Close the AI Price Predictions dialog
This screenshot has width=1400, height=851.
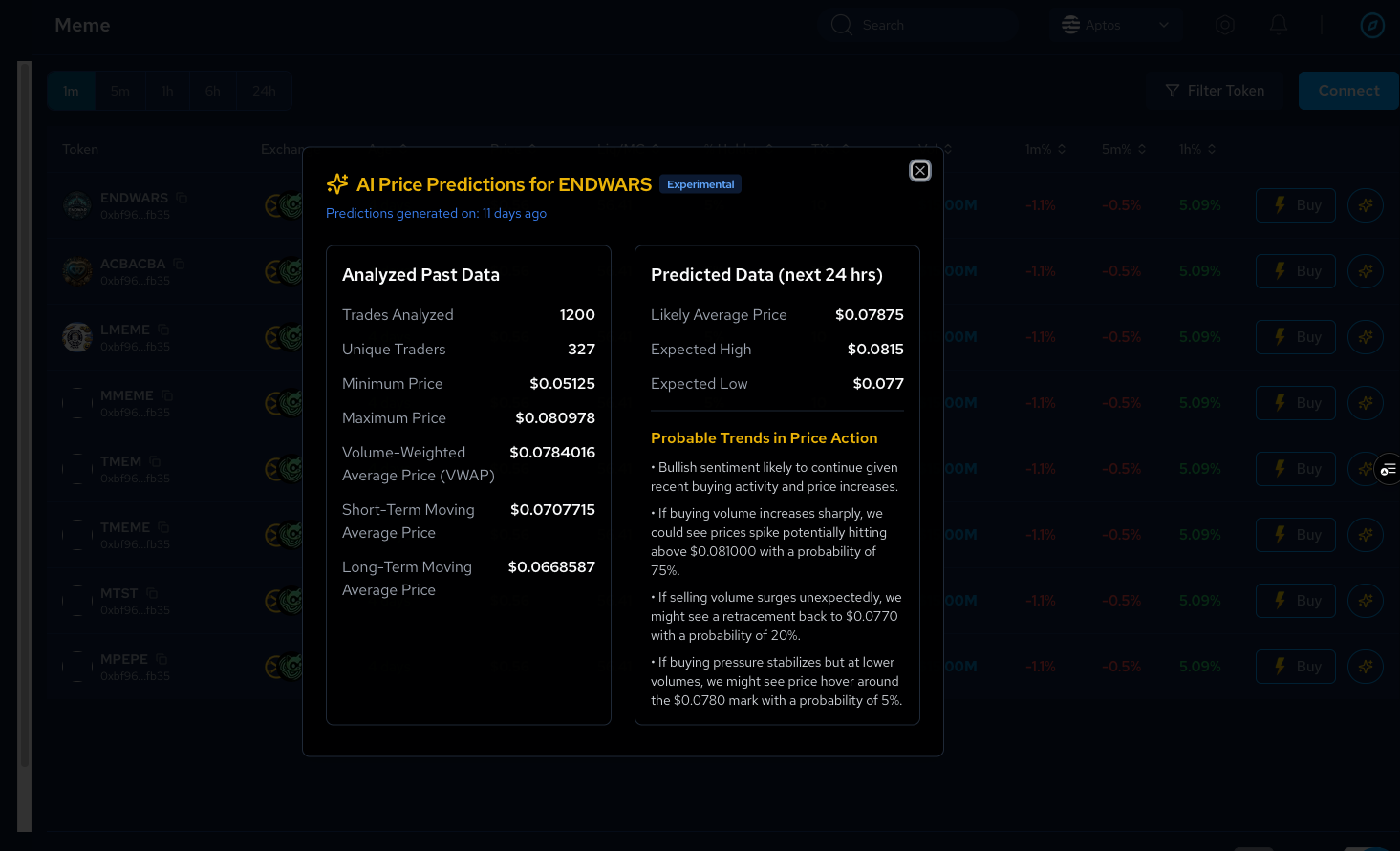(x=919, y=171)
